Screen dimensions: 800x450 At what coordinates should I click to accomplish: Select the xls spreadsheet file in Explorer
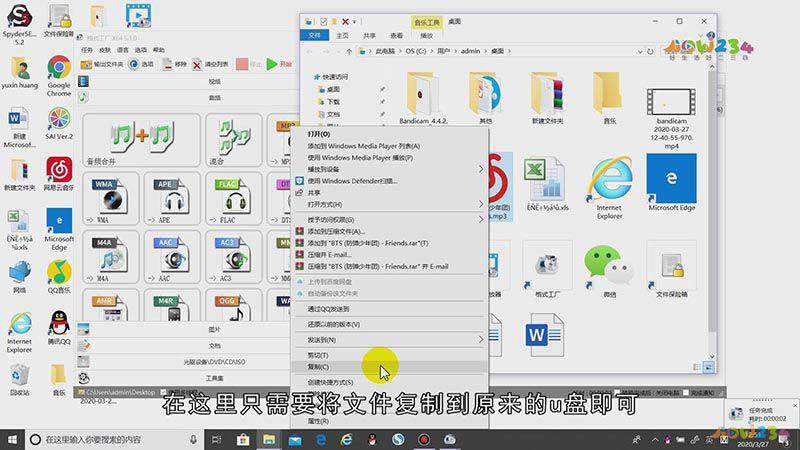coord(547,185)
